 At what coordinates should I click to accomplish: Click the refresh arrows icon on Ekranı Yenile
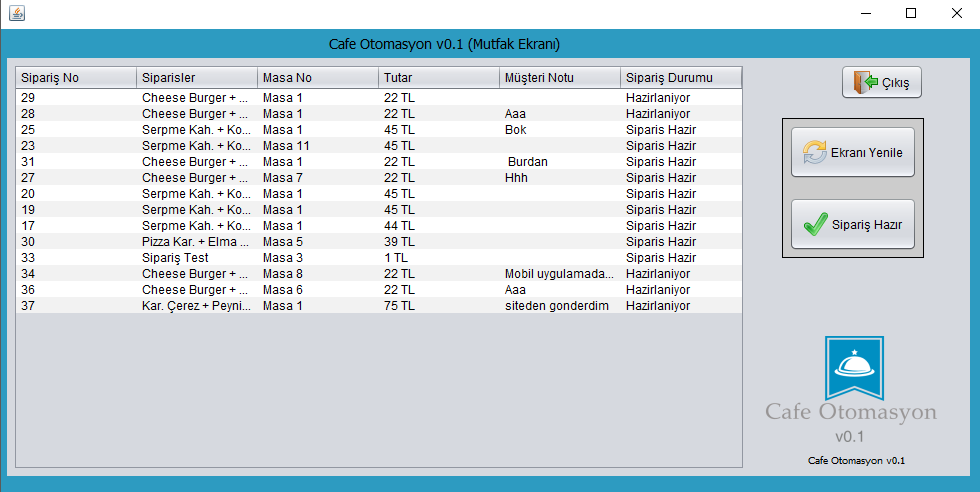point(814,153)
